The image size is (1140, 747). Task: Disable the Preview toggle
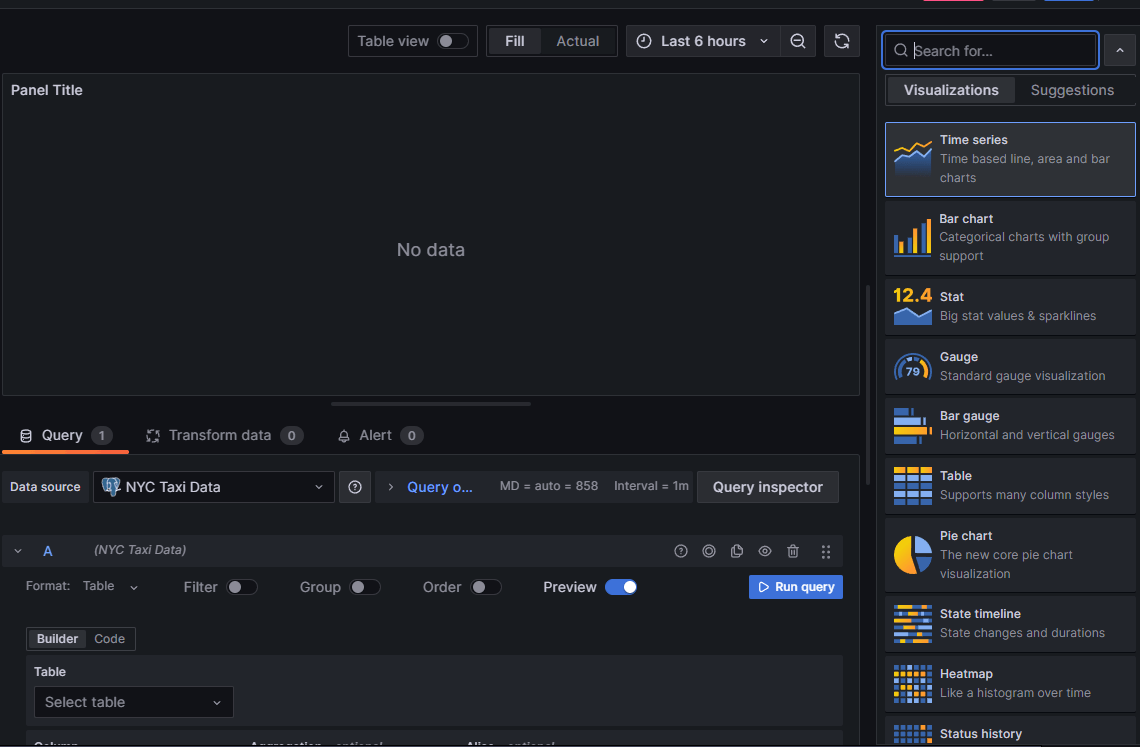[621, 587]
